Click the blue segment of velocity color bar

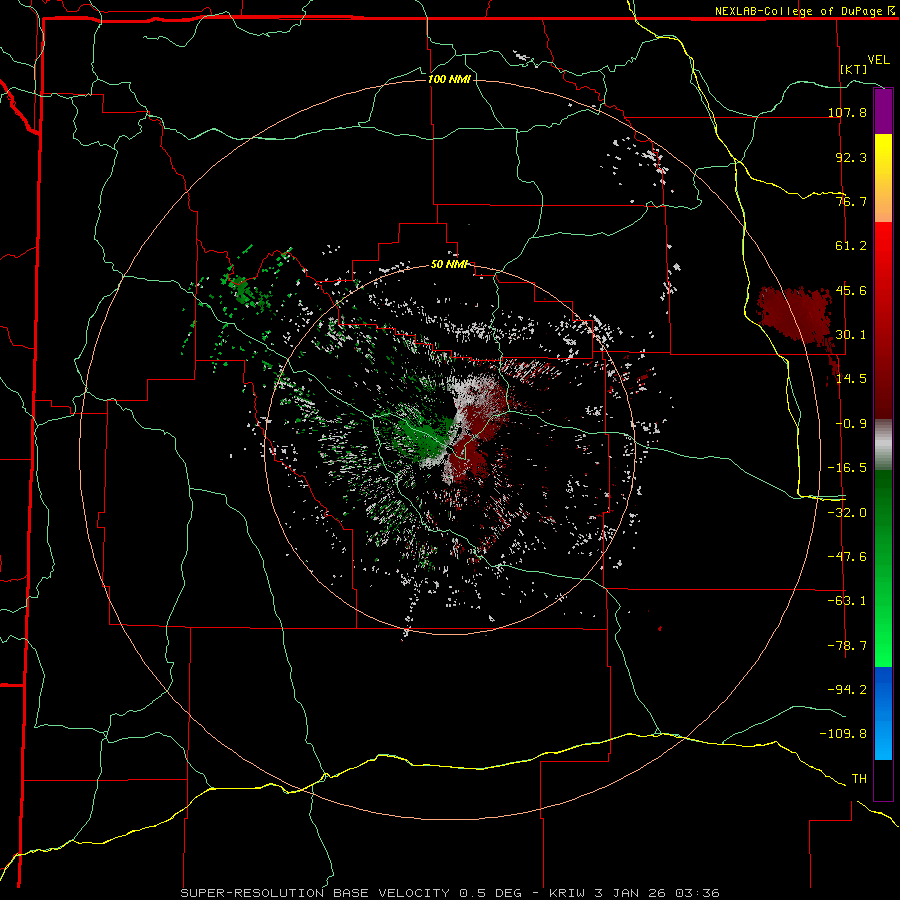[x=883, y=713]
